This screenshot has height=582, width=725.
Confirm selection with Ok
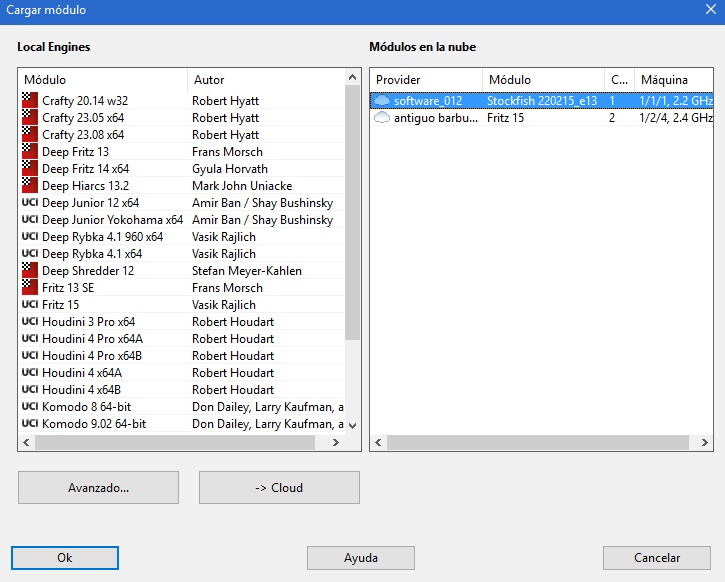click(x=65, y=558)
